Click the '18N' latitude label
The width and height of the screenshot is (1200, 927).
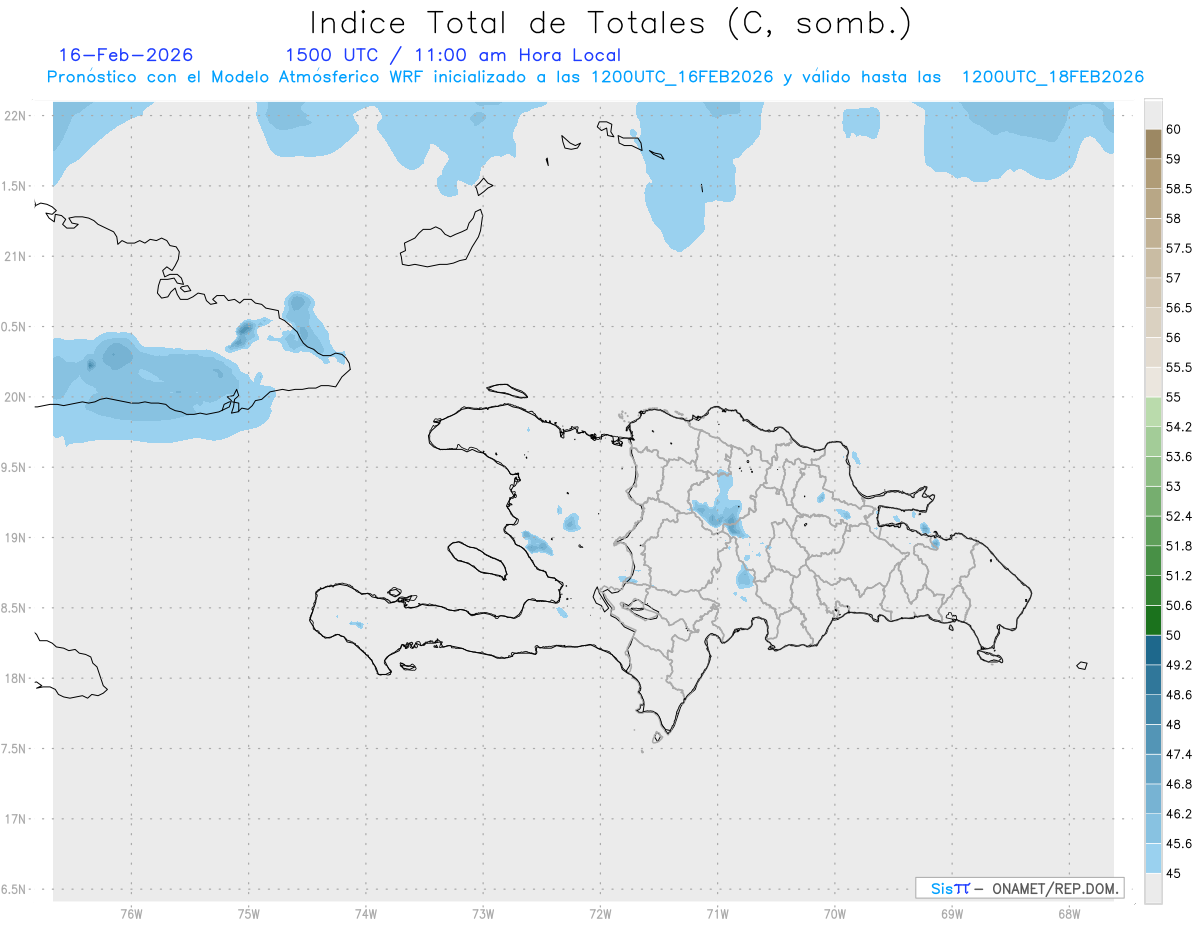tap(17, 678)
